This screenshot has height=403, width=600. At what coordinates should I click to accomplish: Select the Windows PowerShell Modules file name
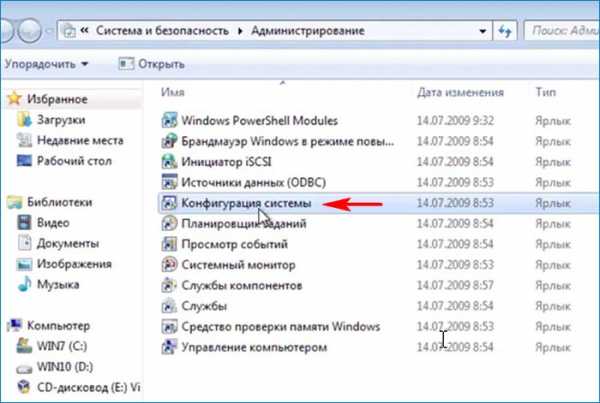(259, 121)
